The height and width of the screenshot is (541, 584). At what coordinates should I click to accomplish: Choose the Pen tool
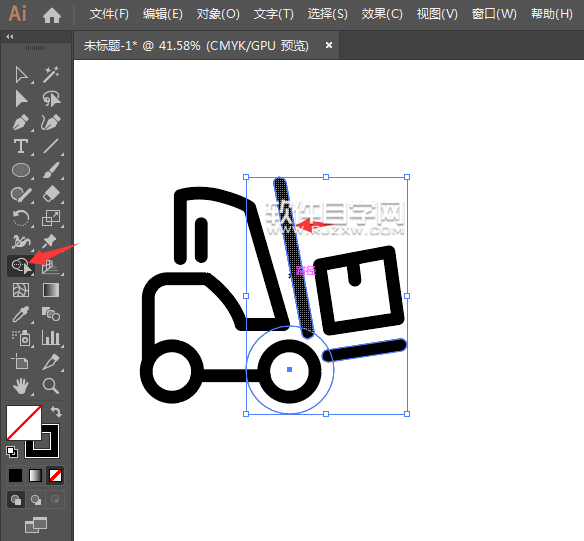21,123
